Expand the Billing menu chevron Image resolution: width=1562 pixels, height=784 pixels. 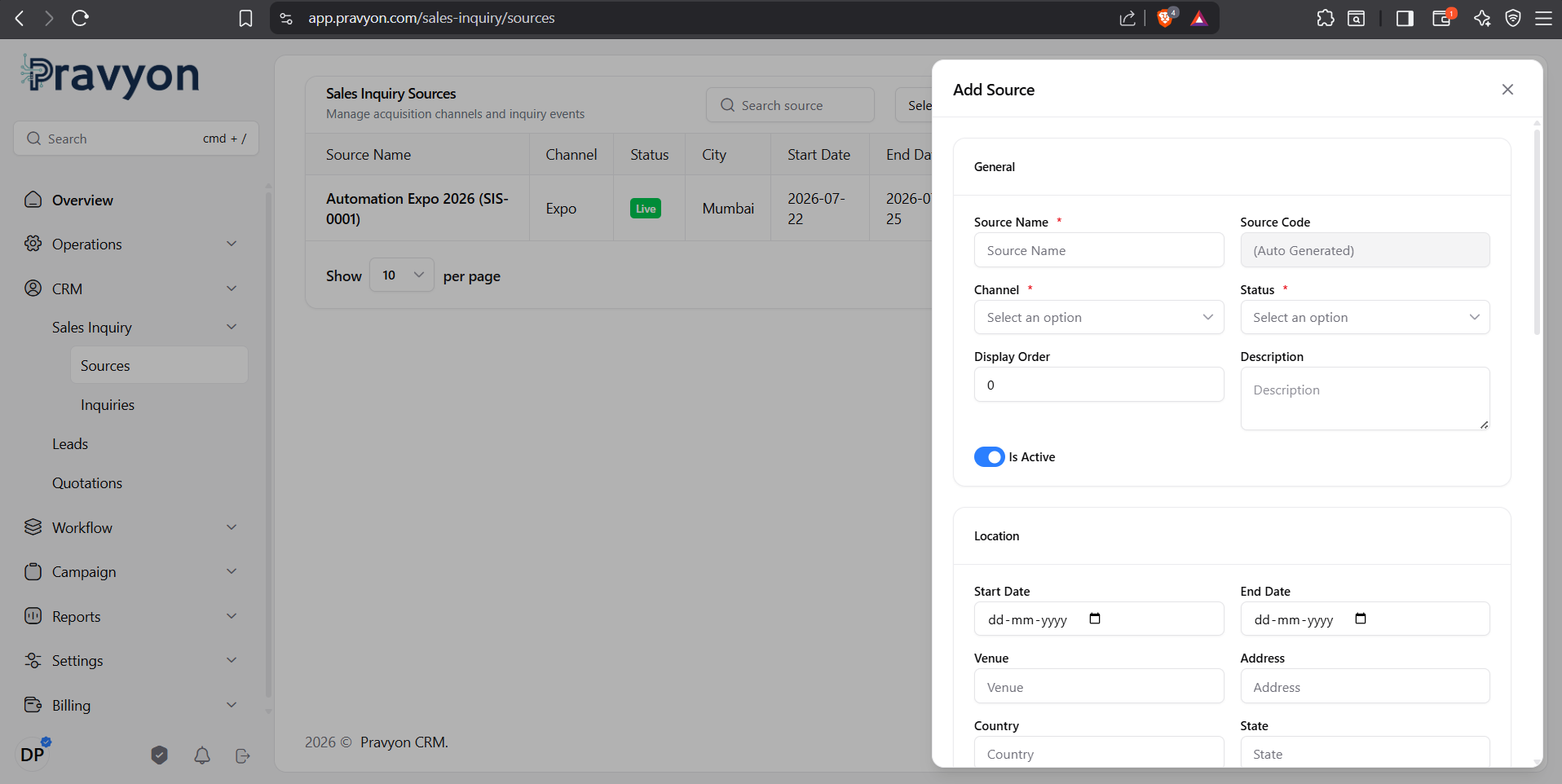(232, 705)
